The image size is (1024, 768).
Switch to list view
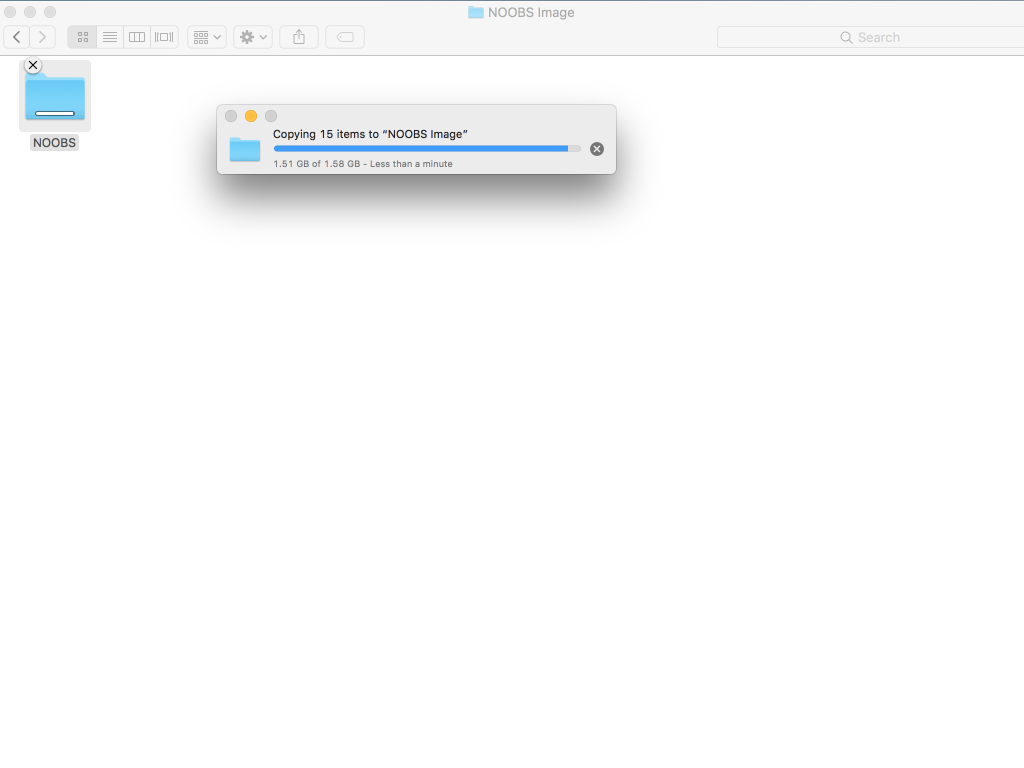[x=110, y=37]
